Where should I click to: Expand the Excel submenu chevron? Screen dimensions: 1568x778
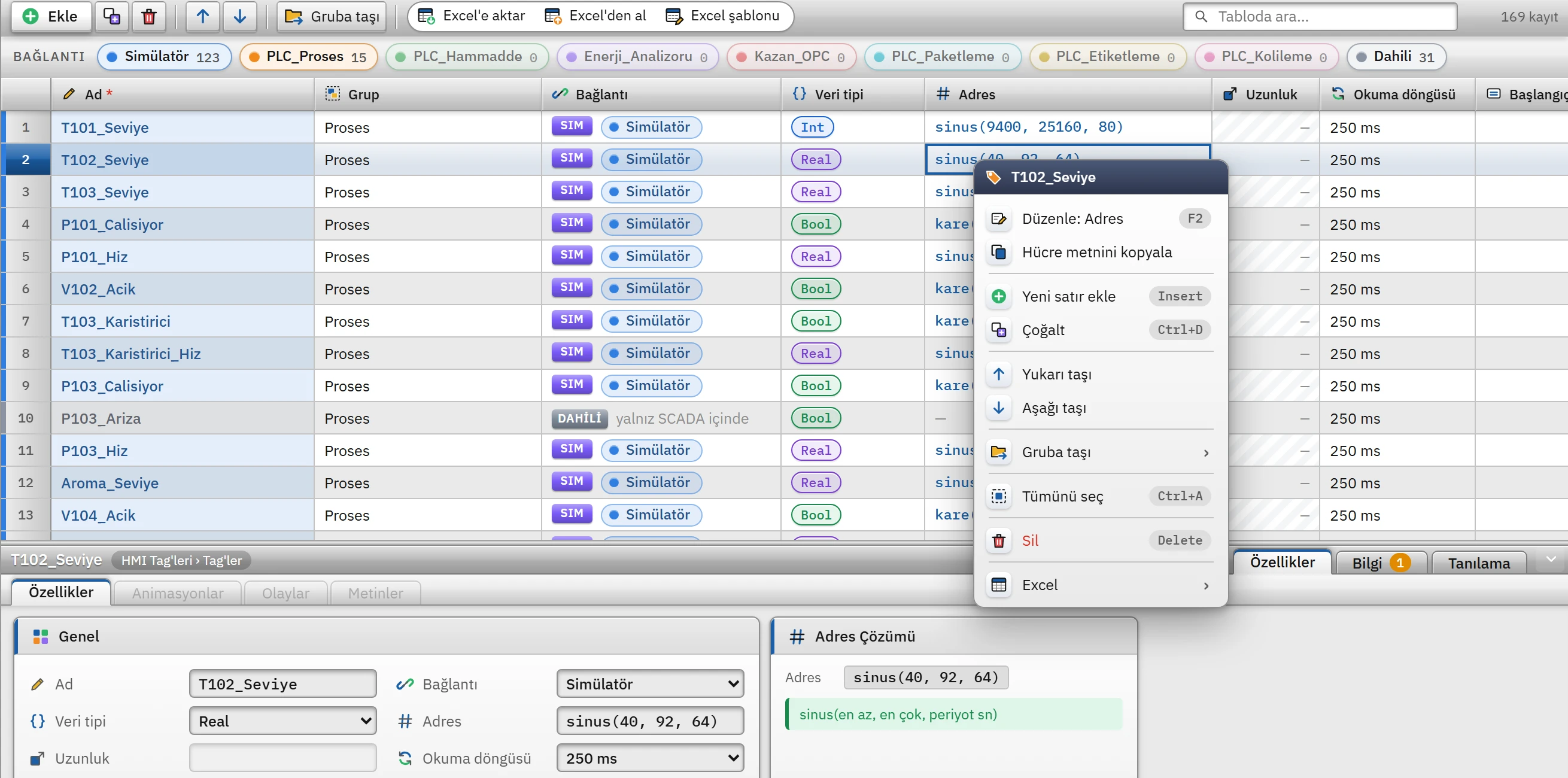[x=1206, y=585]
